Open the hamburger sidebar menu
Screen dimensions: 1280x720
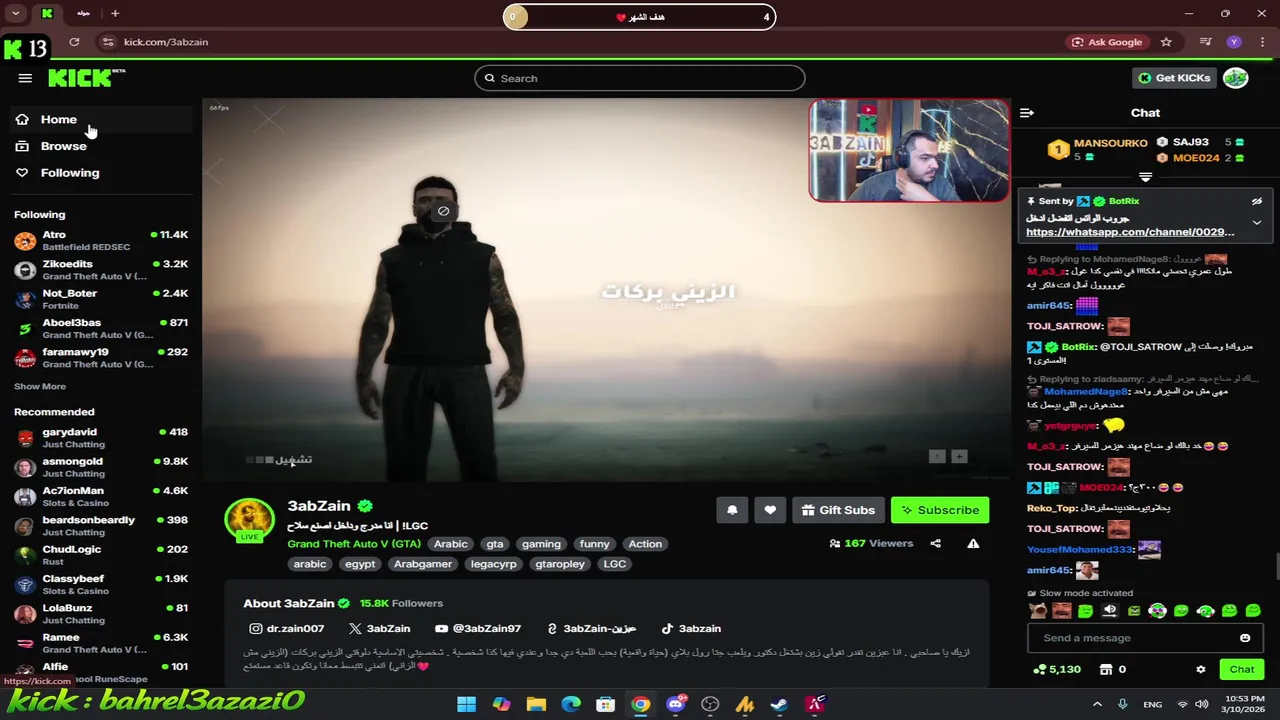(x=25, y=78)
